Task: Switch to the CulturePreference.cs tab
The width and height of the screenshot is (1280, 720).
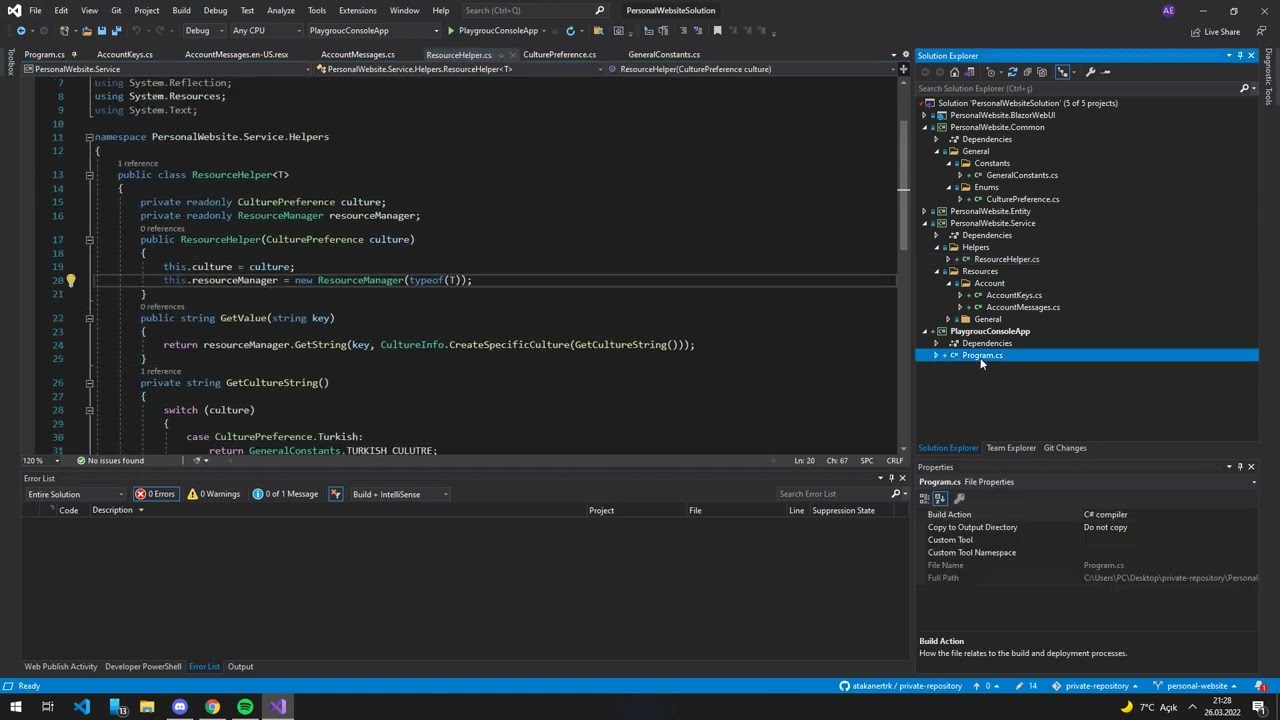Action: 559,55
